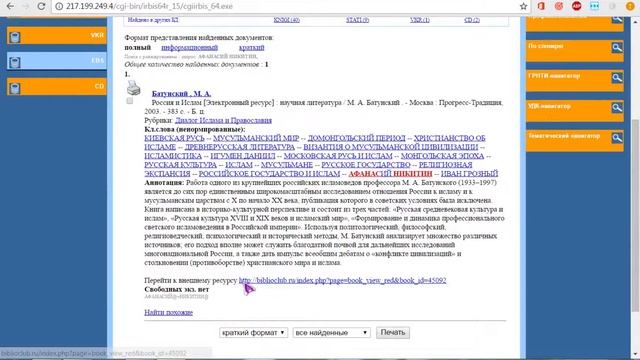This screenshot has width=640, height=360.
Task: Click the keyword КИЕВСКАЯ РУСЬ
Action: pyautogui.click(x=174, y=138)
